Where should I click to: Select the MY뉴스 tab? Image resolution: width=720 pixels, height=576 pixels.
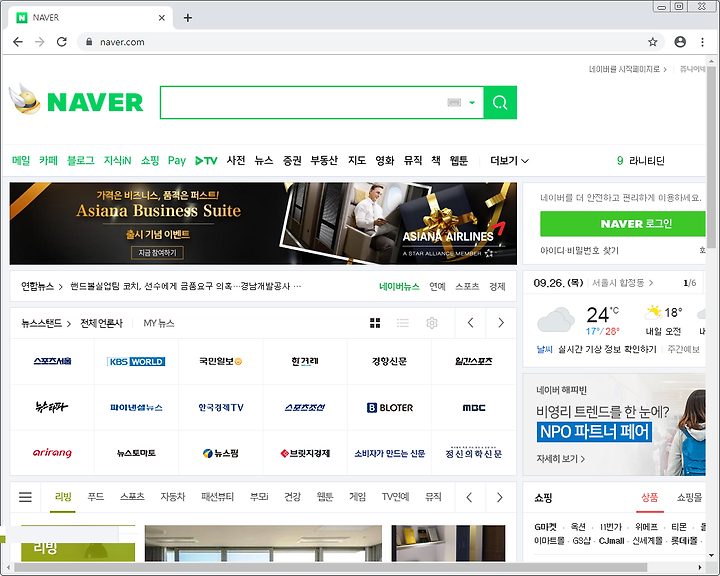point(159,323)
